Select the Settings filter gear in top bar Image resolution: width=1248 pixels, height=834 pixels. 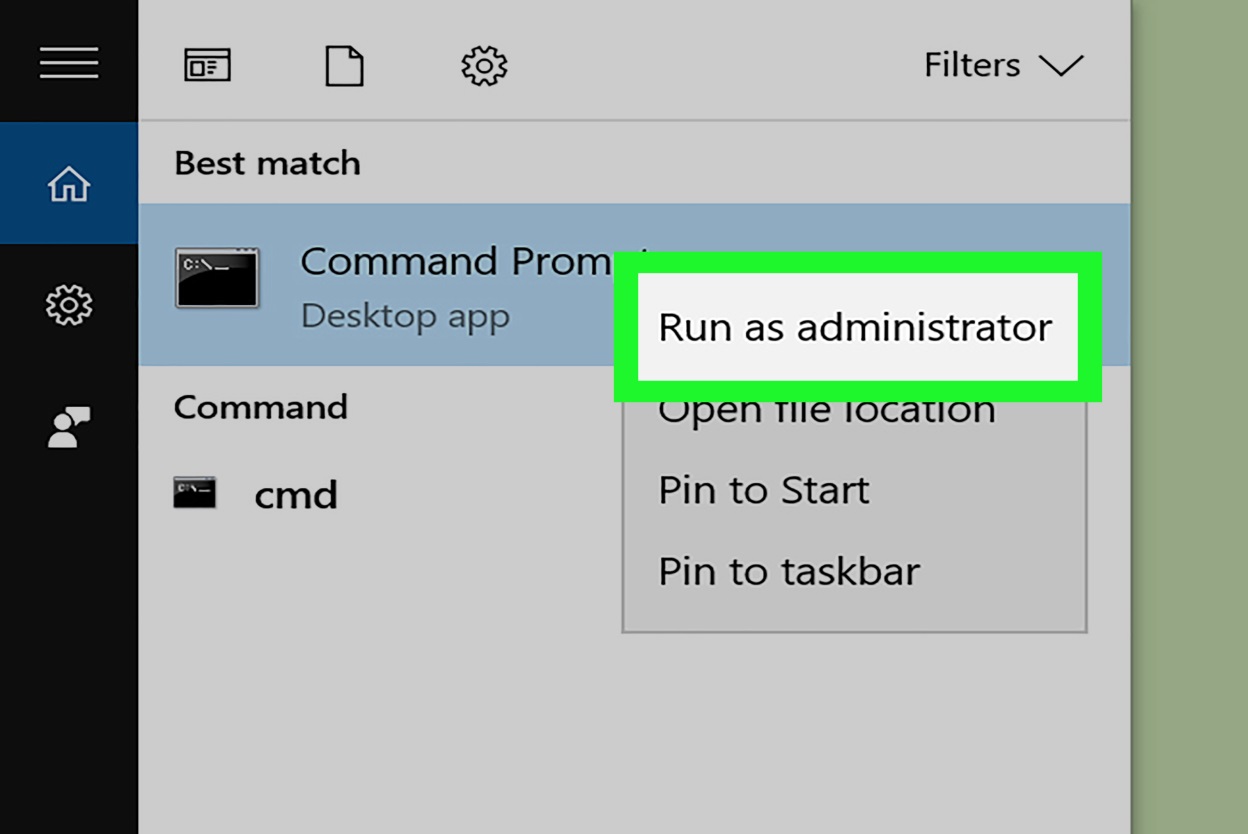484,67
